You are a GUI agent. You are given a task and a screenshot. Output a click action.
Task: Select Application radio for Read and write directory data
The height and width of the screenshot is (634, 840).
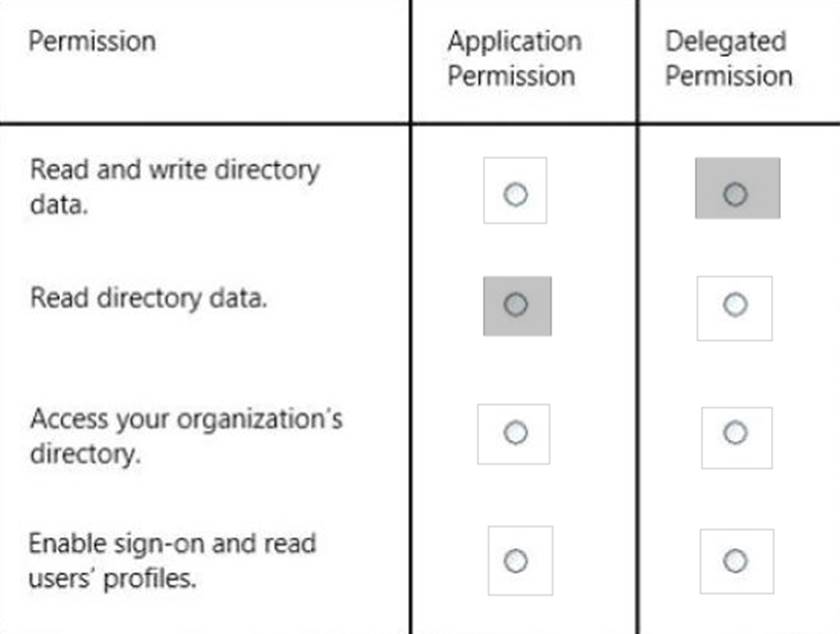coord(515,194)
